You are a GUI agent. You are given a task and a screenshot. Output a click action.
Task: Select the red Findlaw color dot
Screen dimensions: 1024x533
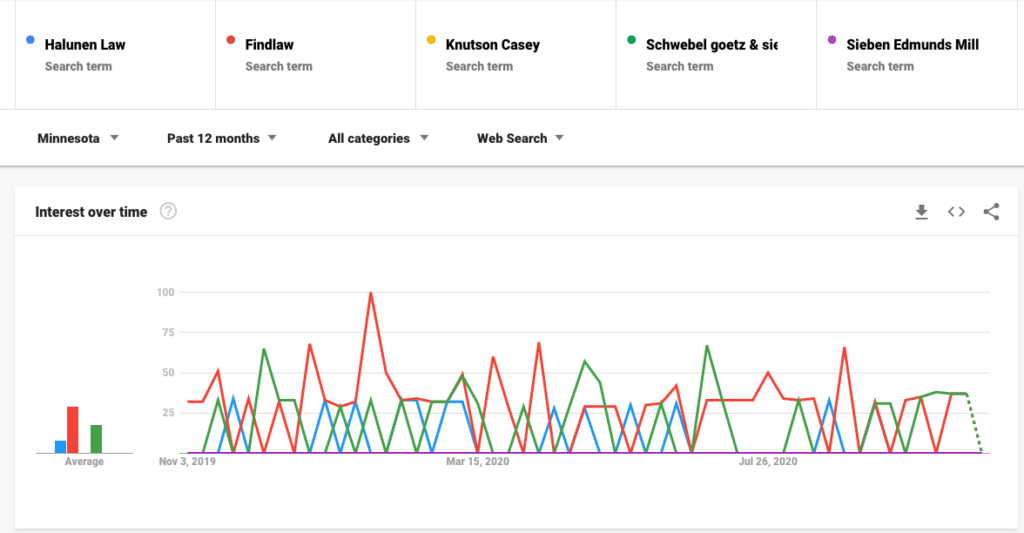point(231,40)
